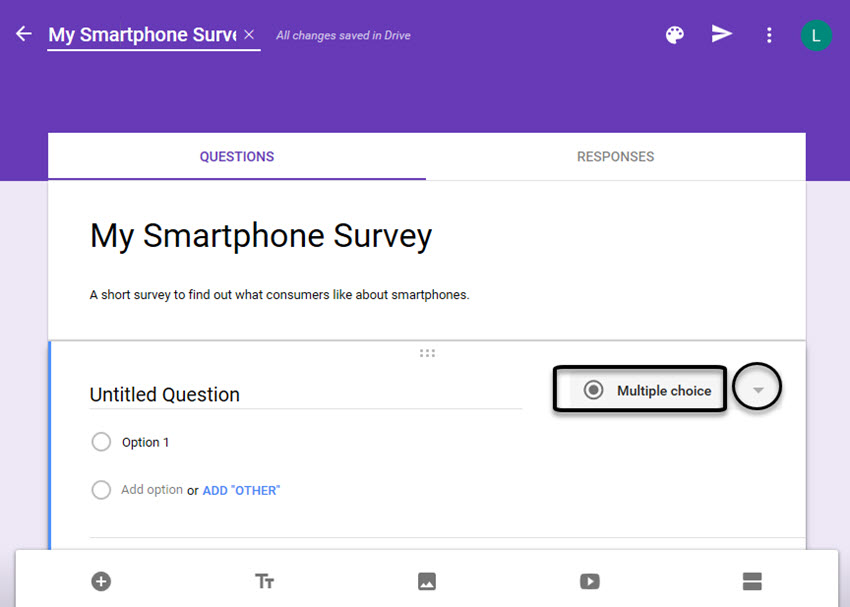
Task: Select the Option 1 radio button
Action: click(x=101, y=441)
